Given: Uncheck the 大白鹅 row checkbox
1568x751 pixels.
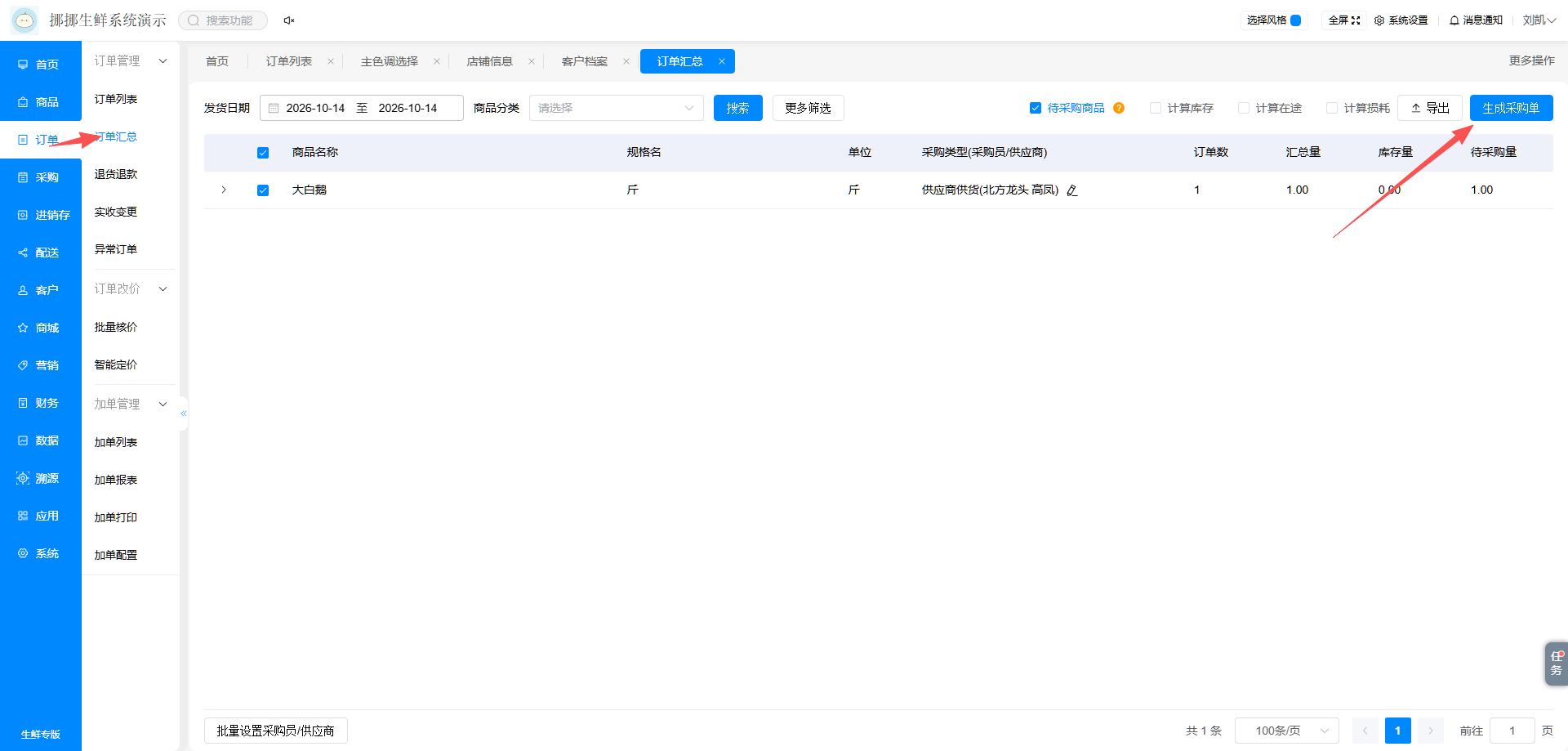Looking at the screenshot, I should pos(263,190).
